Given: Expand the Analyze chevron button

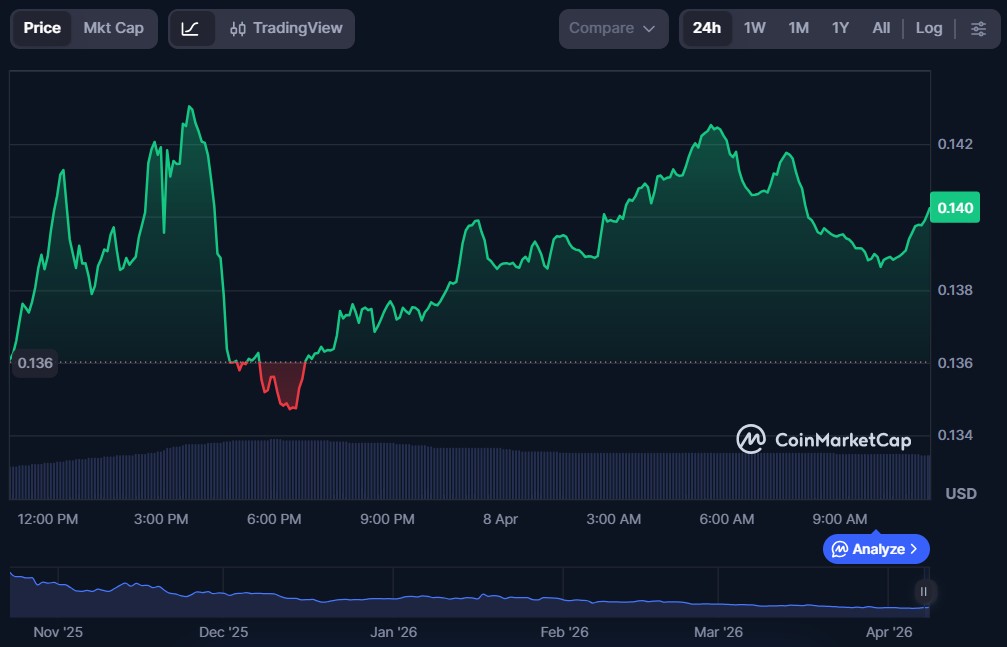Looking at the screenshot, I should (x=876, y=549).
